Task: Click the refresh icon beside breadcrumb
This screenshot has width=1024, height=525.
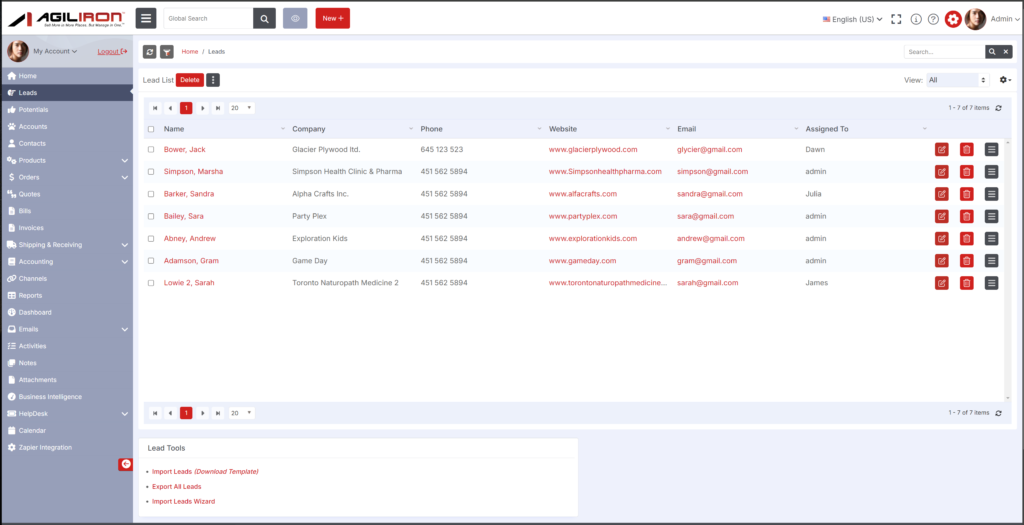Action: point(150,52)
